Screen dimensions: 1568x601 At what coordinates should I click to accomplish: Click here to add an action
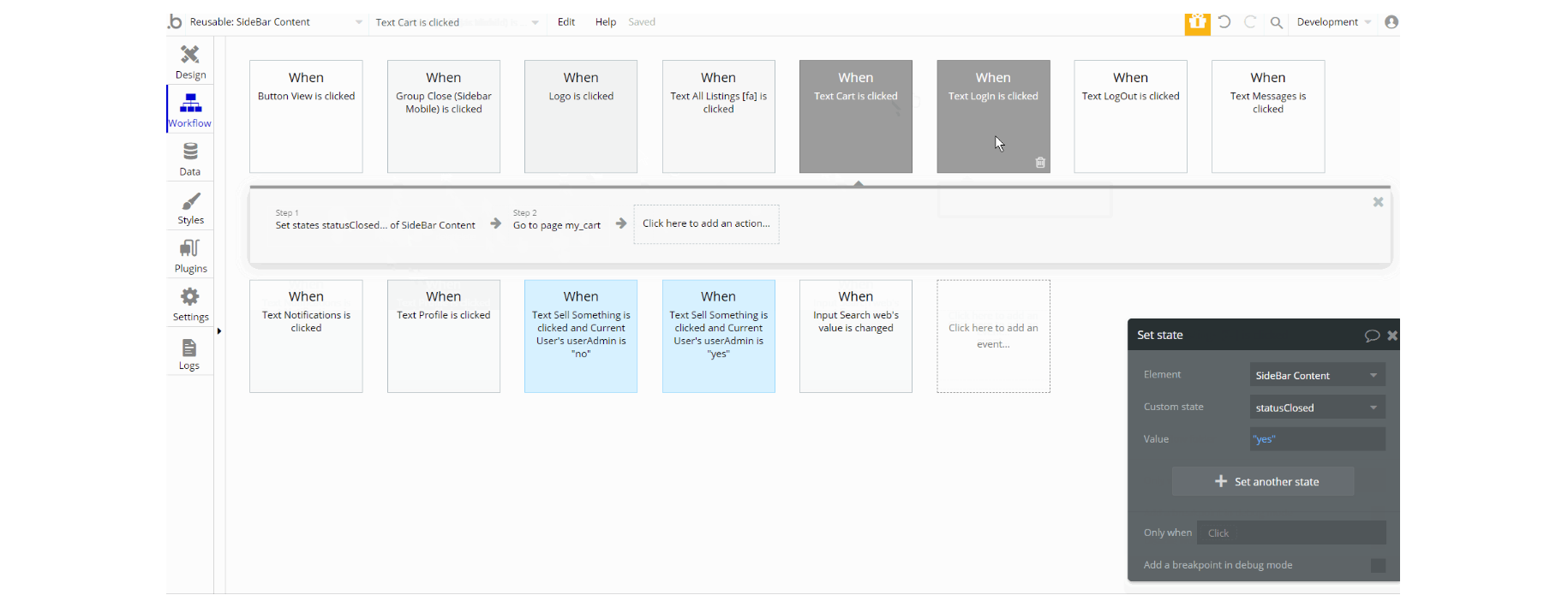click(x=706, y=224)
